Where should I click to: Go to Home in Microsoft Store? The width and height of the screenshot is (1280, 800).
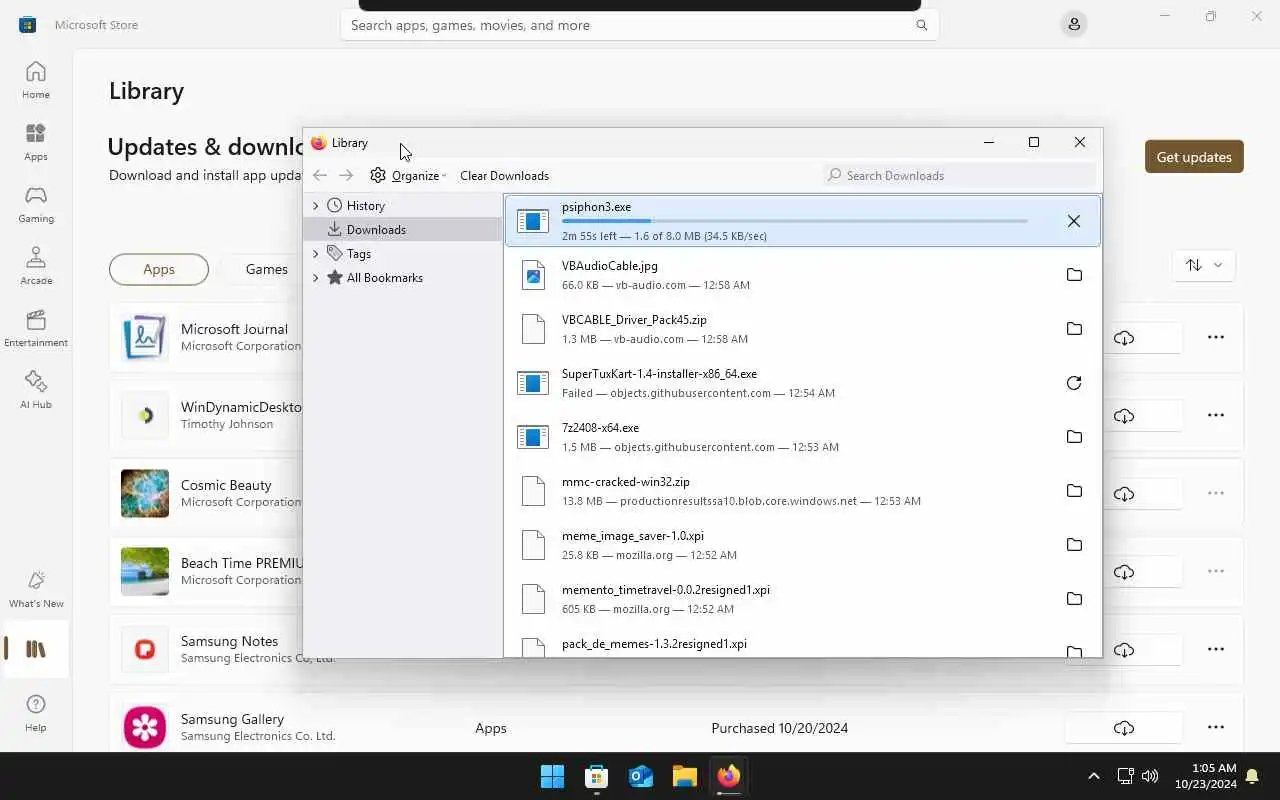coord(36,80)
